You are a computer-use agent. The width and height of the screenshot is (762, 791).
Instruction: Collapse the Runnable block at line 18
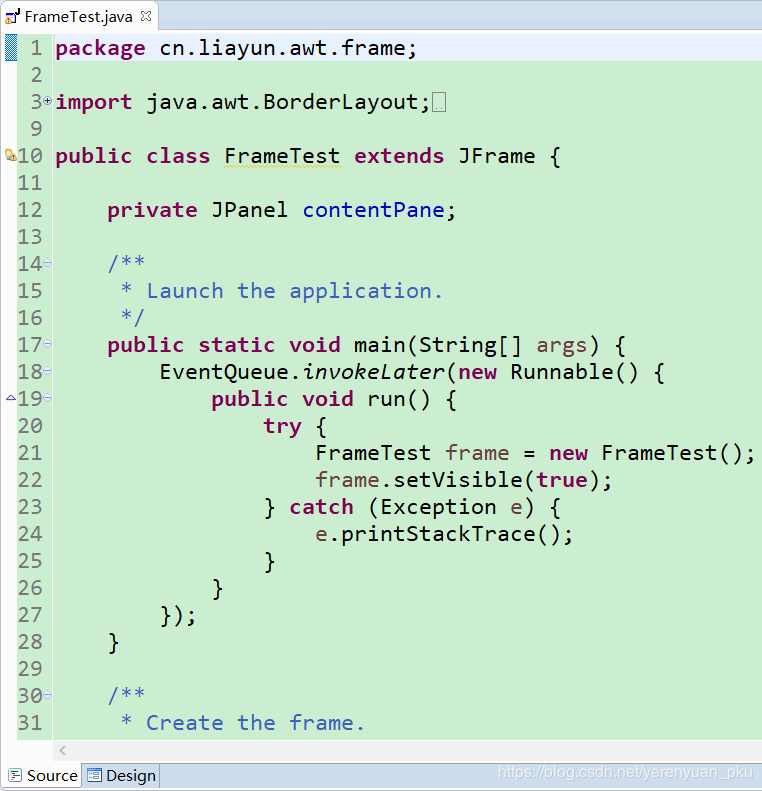(47, 371)
